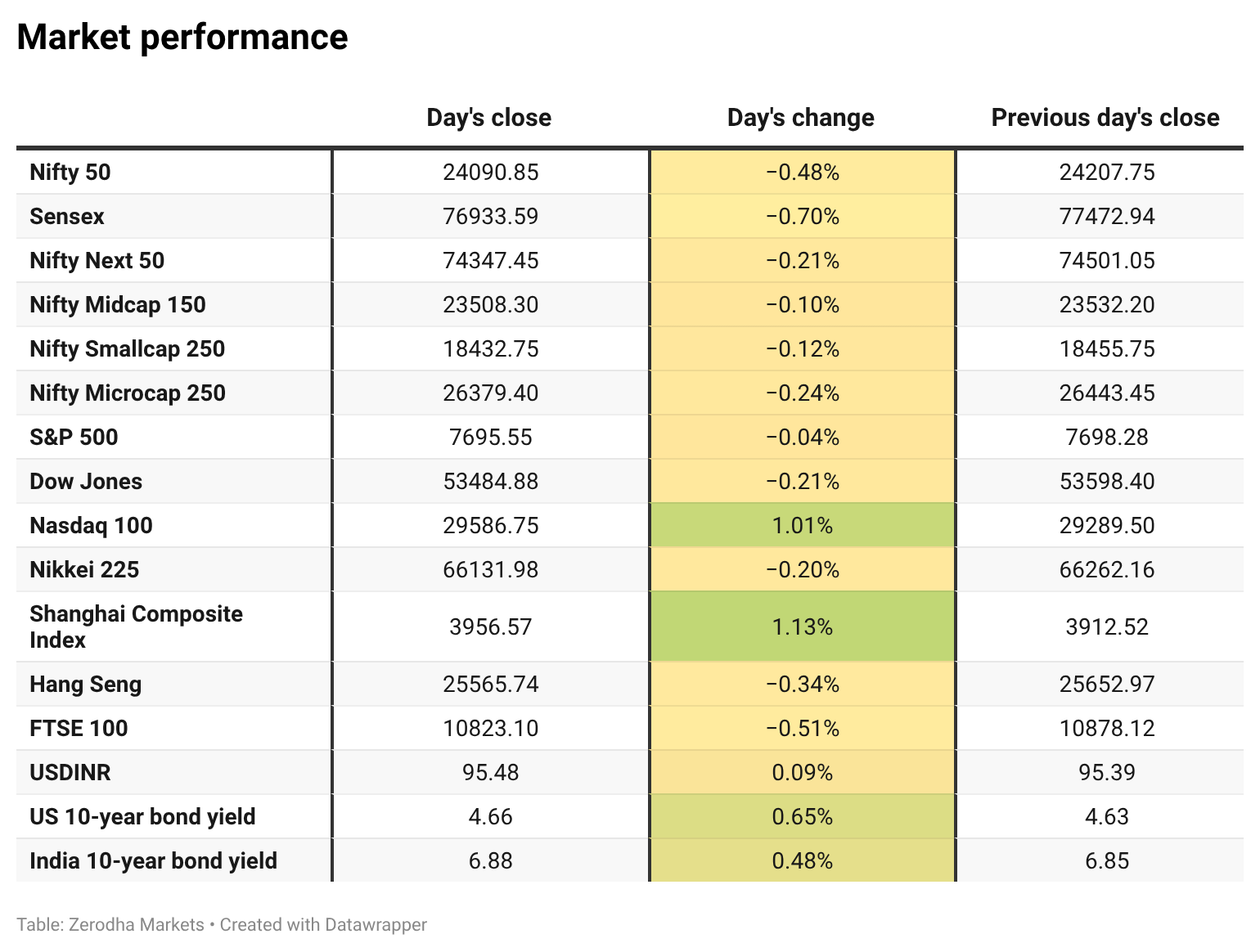Screen dimensions: 1260x952
Task: Select the Nifty Microcap 250 row label
Action: click(128, 393)
